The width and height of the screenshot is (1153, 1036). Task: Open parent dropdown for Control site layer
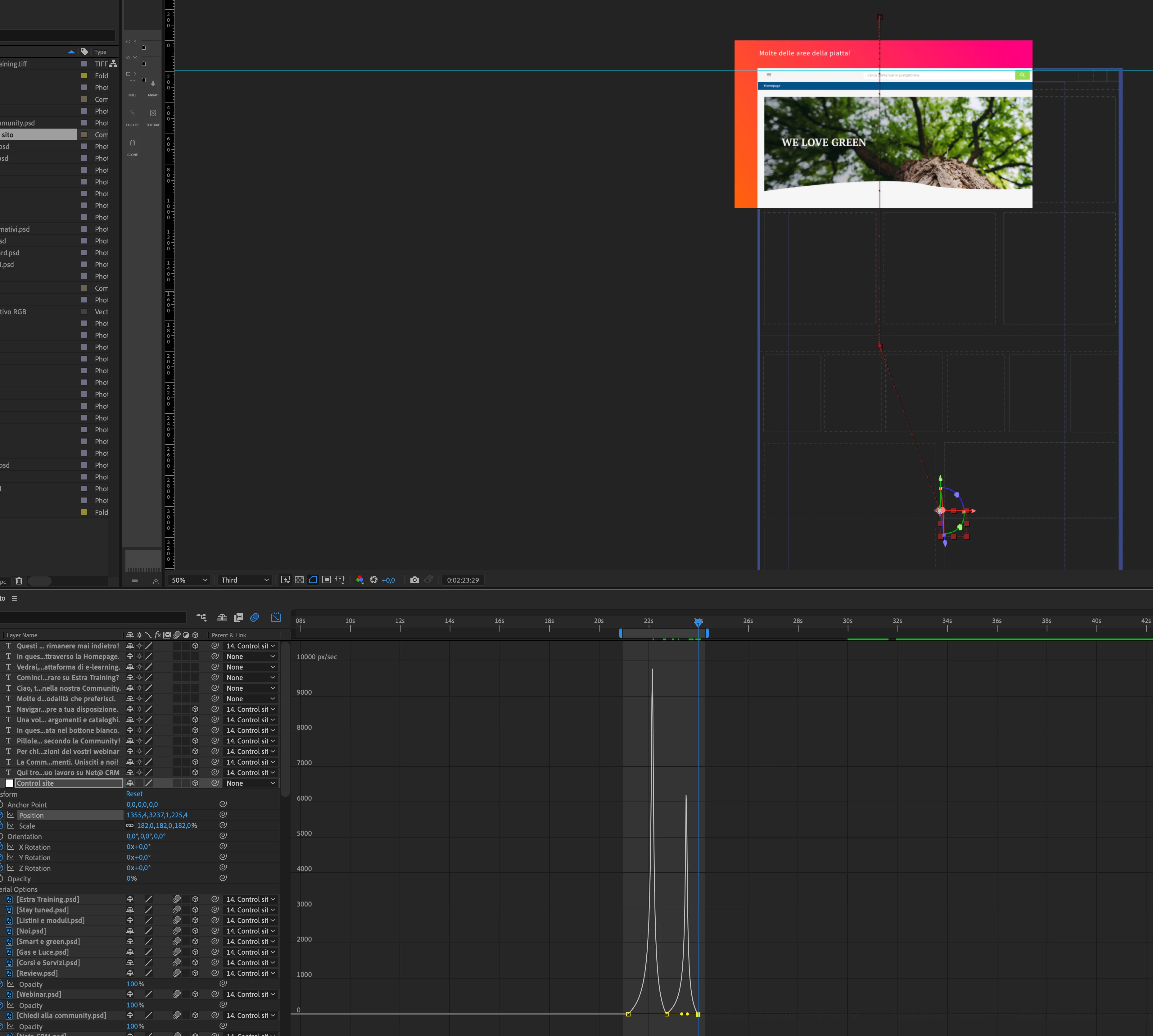click(251, 783)
